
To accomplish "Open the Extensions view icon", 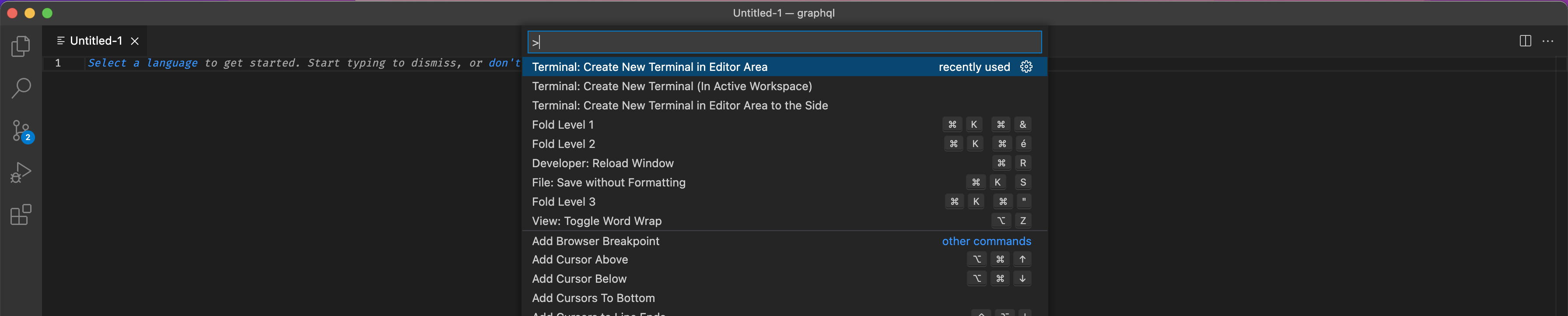I will [x=20, y=214].
